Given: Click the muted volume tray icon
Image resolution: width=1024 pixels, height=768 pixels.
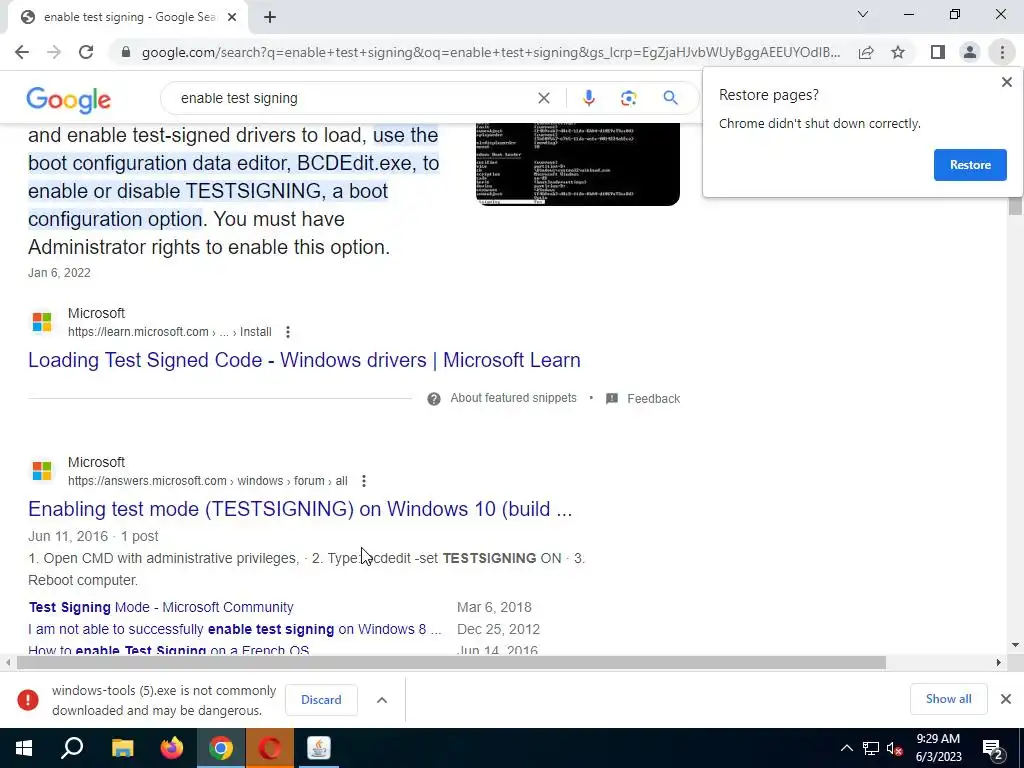Looking at the screenshot, I should (x=895, y=748).
